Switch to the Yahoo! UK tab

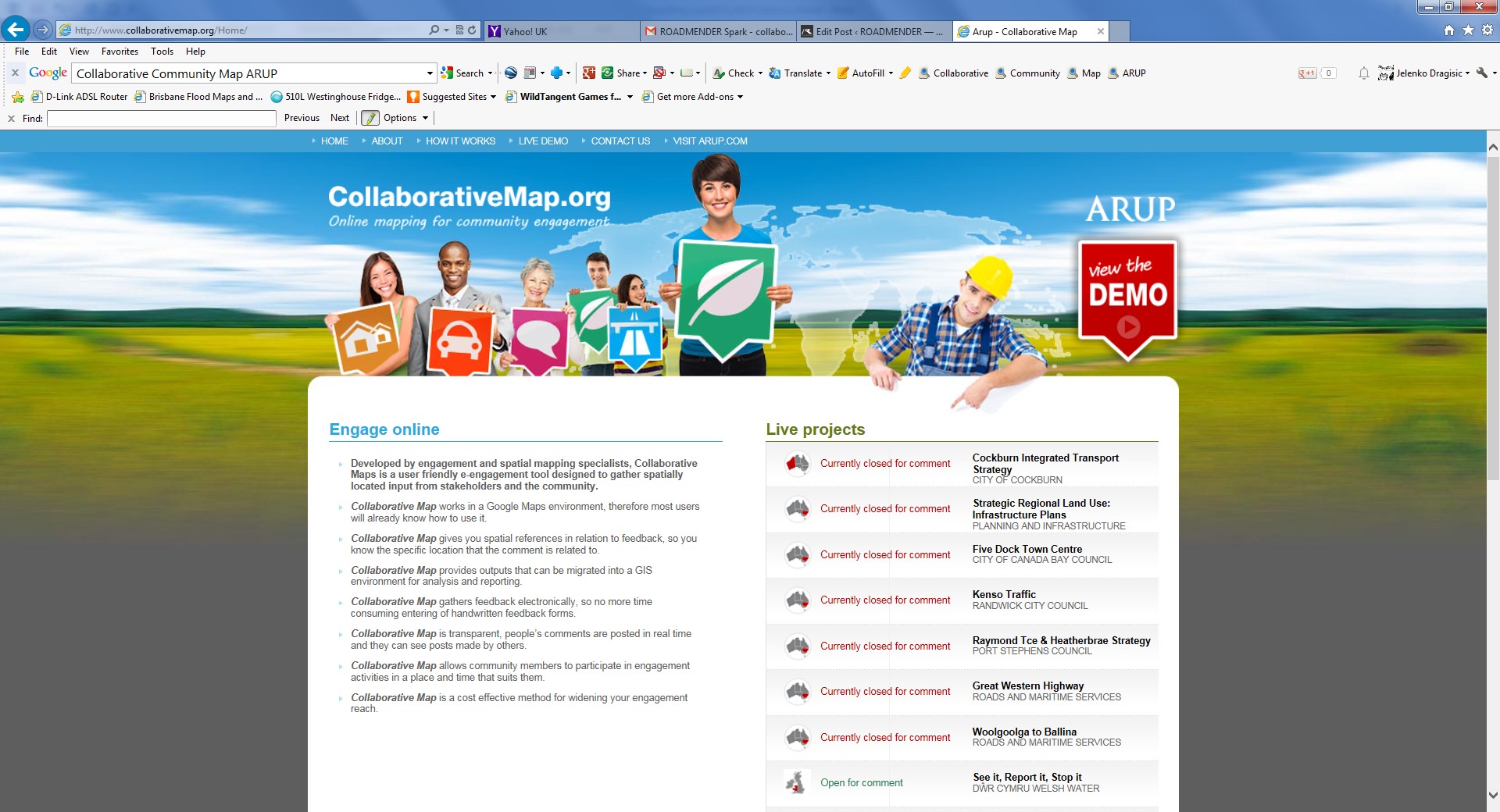click(x=561, y=31)
